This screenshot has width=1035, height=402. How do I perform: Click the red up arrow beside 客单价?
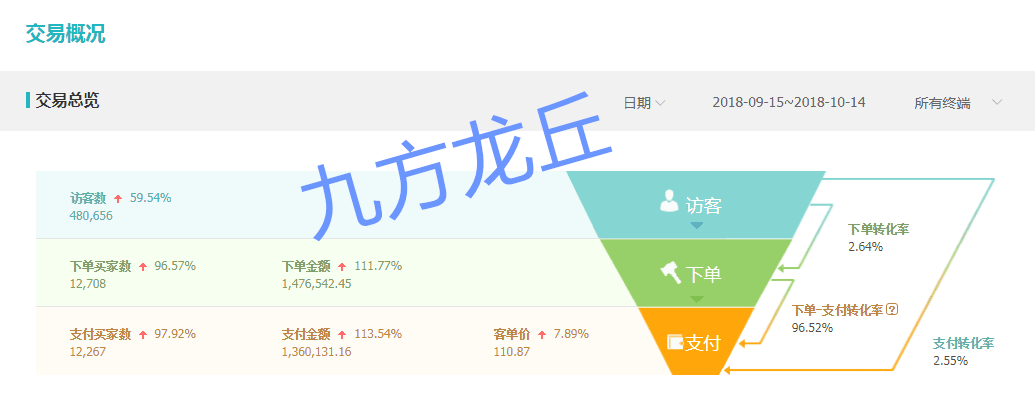542,334
